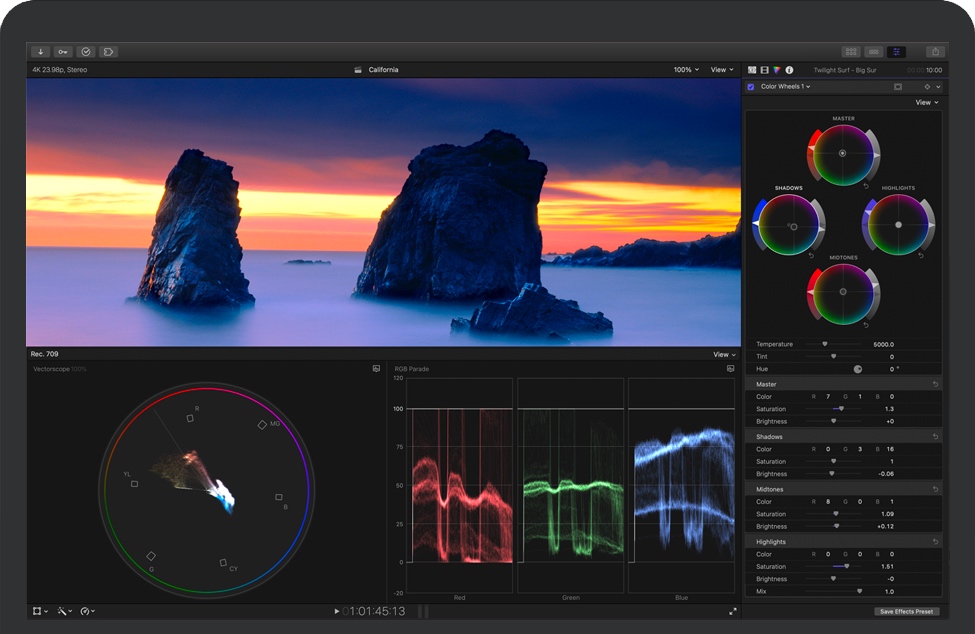
Task: Click the Save Effects Preset button
Action: [906, 611]
